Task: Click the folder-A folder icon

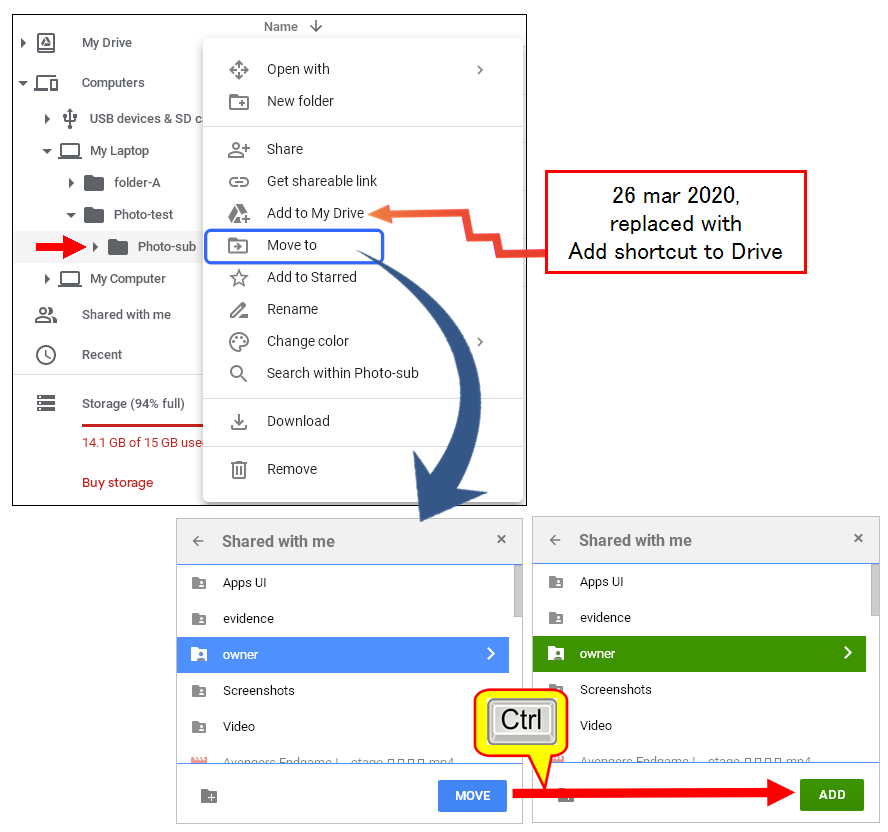Action: (94, 183)
